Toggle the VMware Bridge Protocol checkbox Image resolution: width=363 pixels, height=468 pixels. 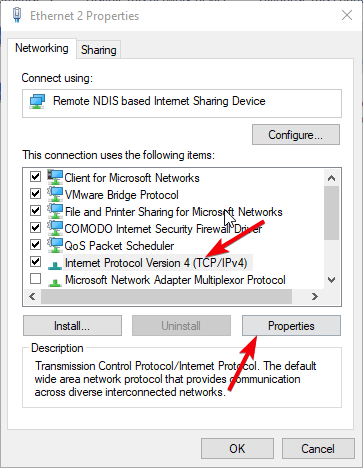click(x=35, y=193)
